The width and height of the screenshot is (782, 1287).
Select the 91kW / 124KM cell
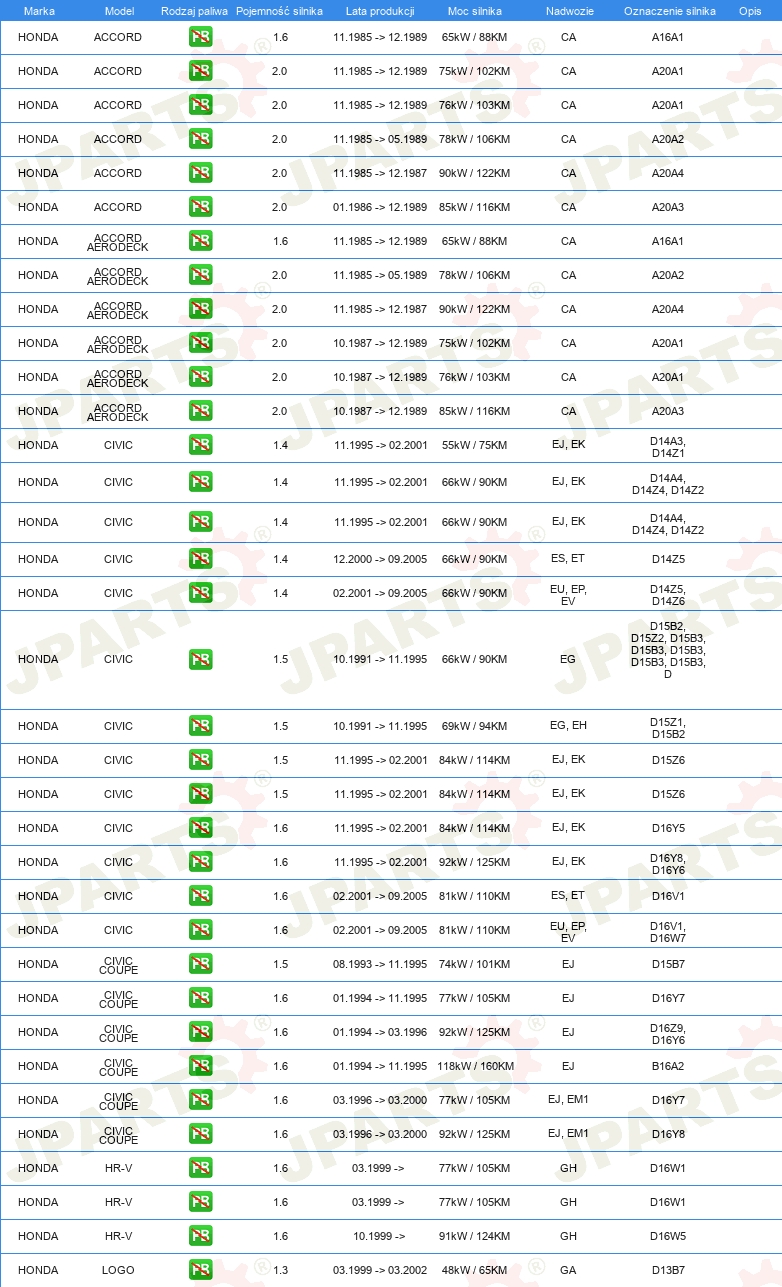point(475,1236)
